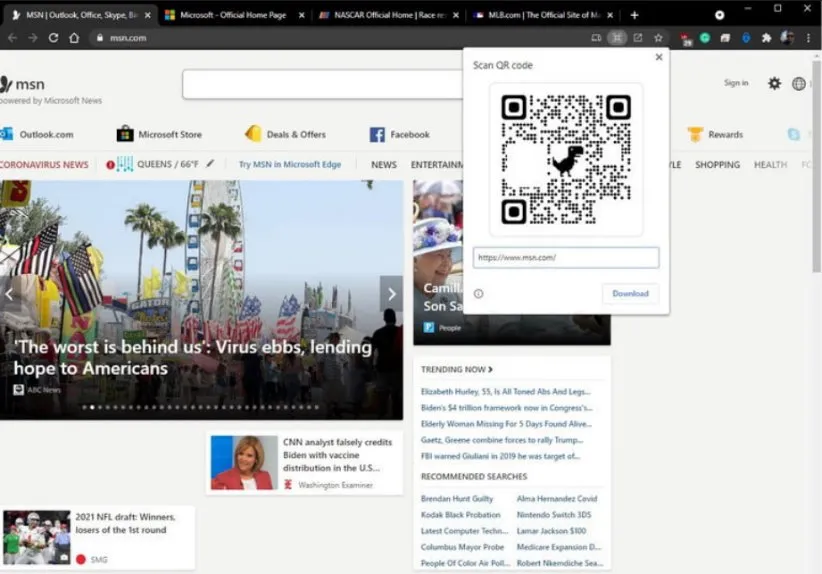The height and width of the screenshot is (574, 822).
Task: Download the QR code
Action: coord(630,294)
